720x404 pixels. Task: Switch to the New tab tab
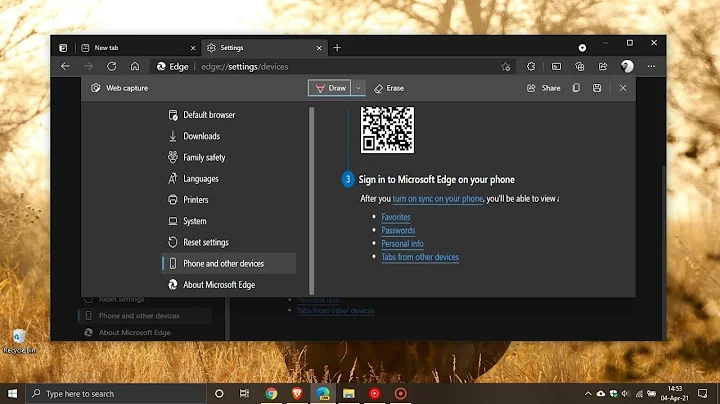coord(139,48)
